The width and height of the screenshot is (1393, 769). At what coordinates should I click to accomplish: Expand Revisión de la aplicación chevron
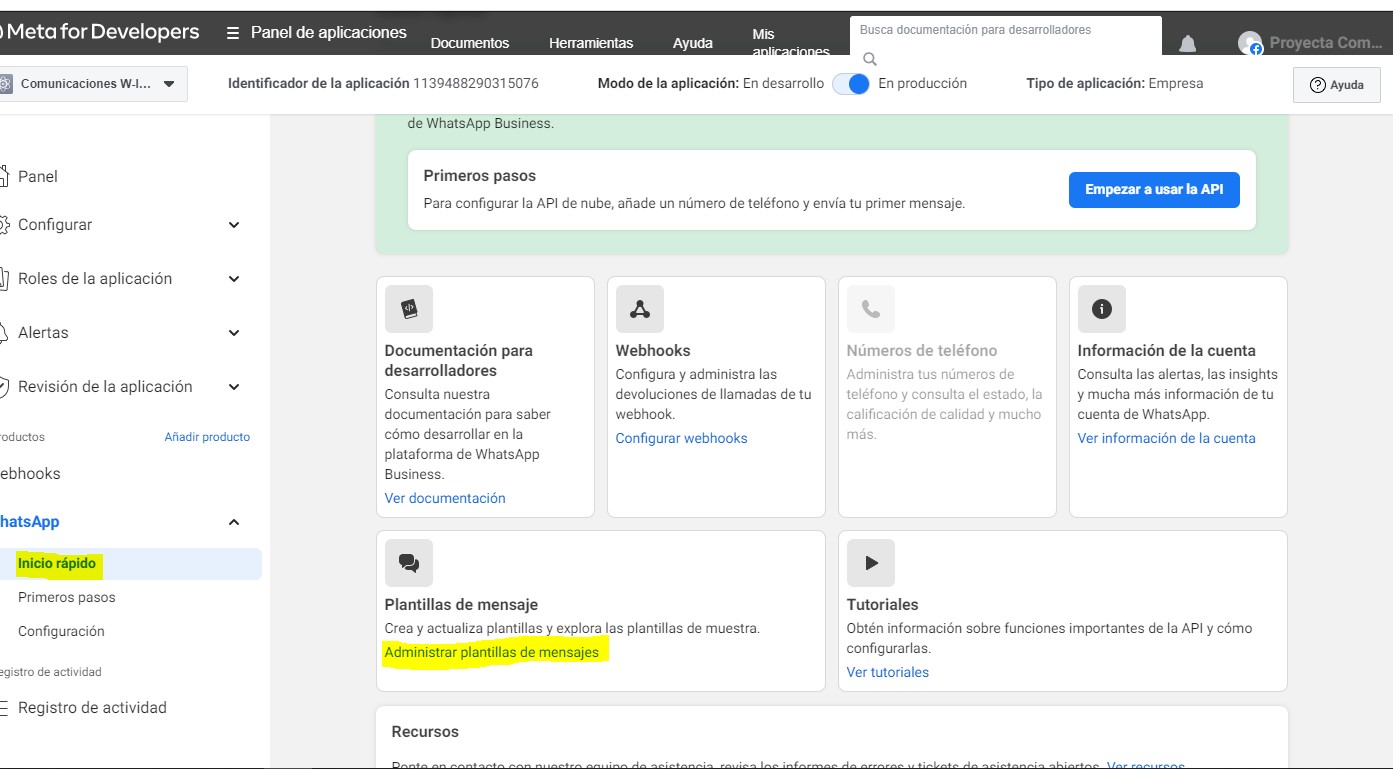[x=234, y=387]
